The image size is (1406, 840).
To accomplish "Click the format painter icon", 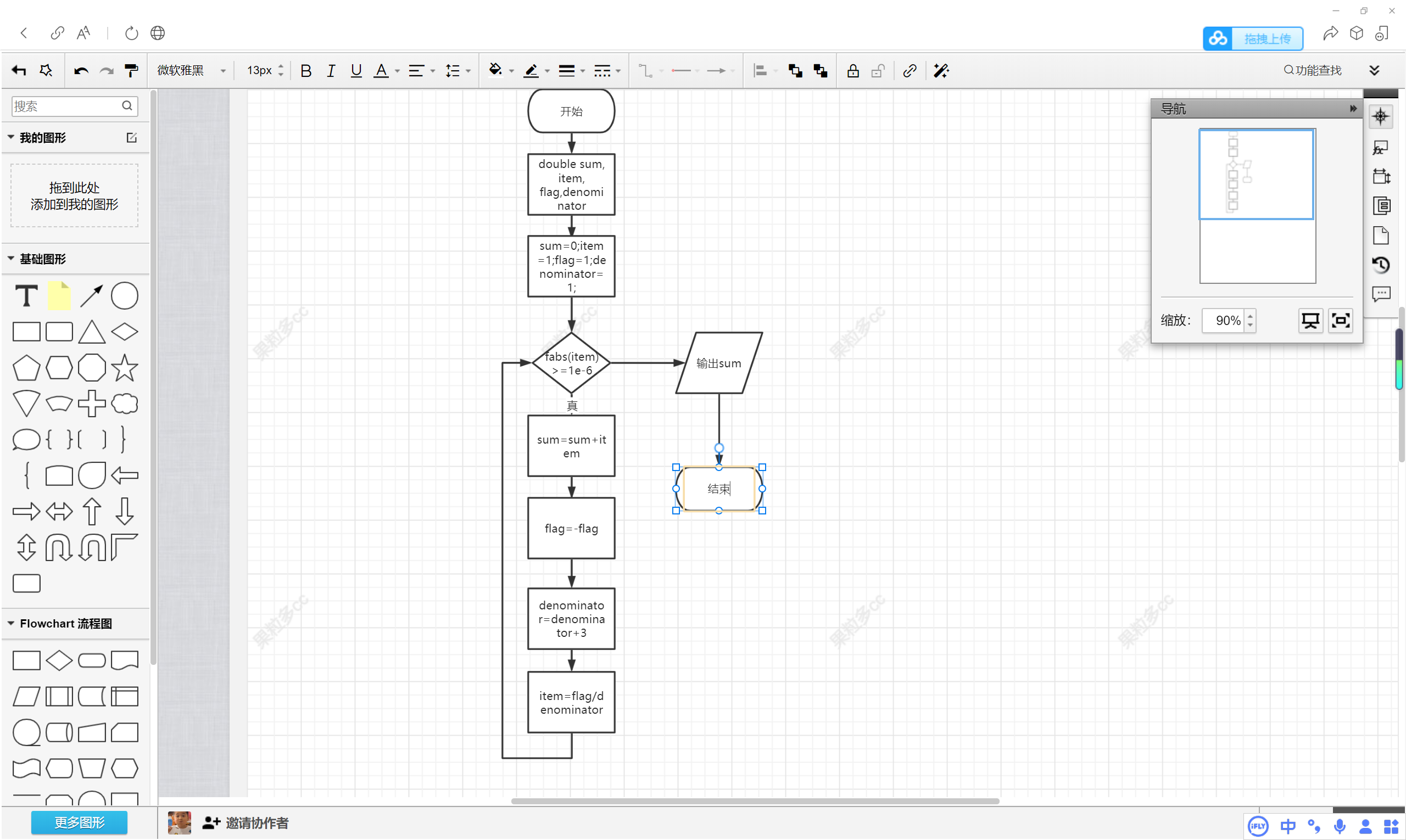I will (x=131, y=71).
